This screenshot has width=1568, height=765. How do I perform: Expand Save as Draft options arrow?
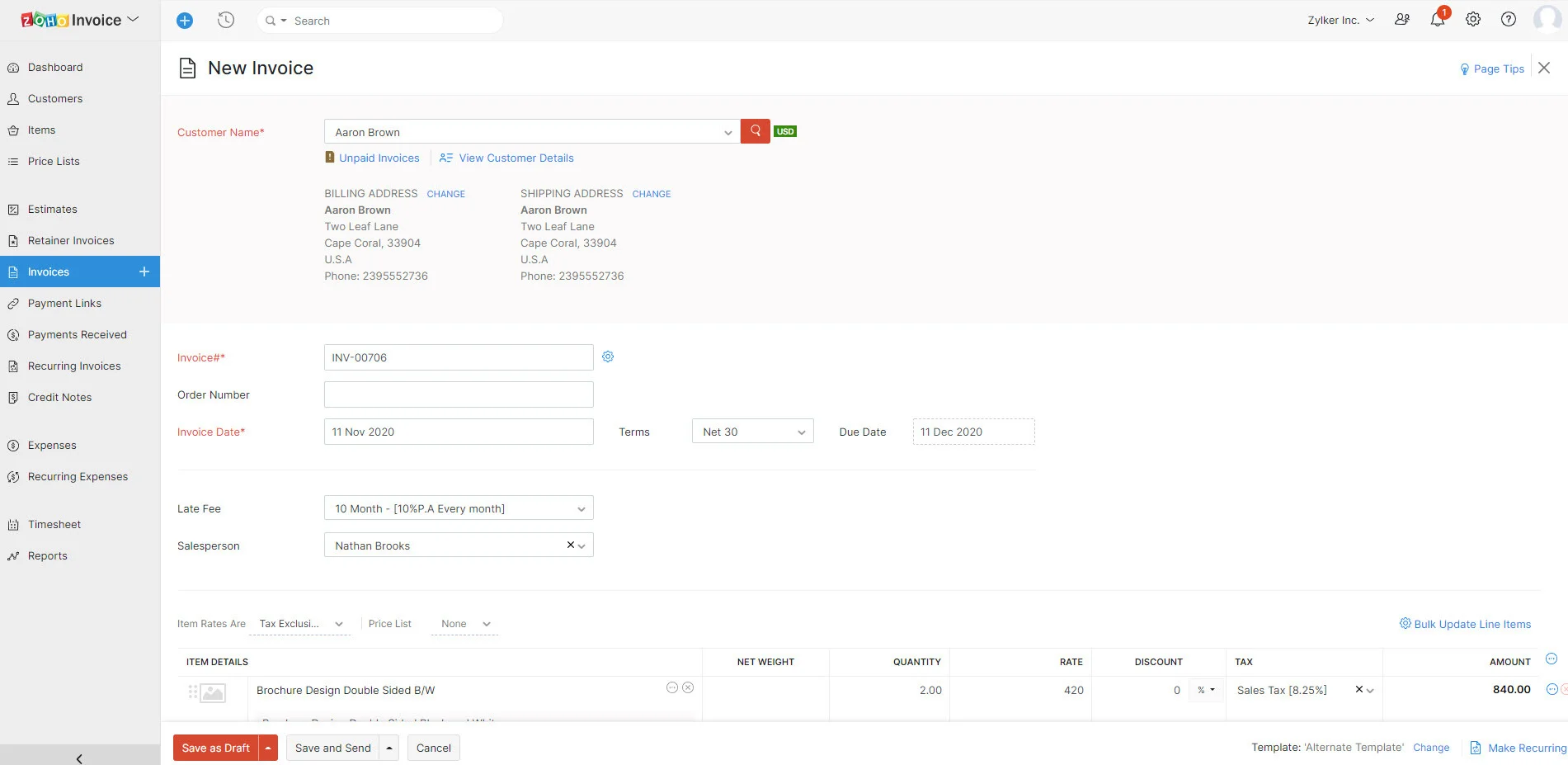[268, 748]
